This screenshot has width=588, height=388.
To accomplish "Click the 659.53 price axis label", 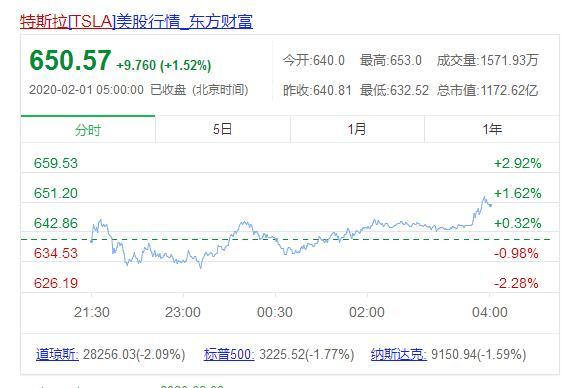I will (56, 163).
